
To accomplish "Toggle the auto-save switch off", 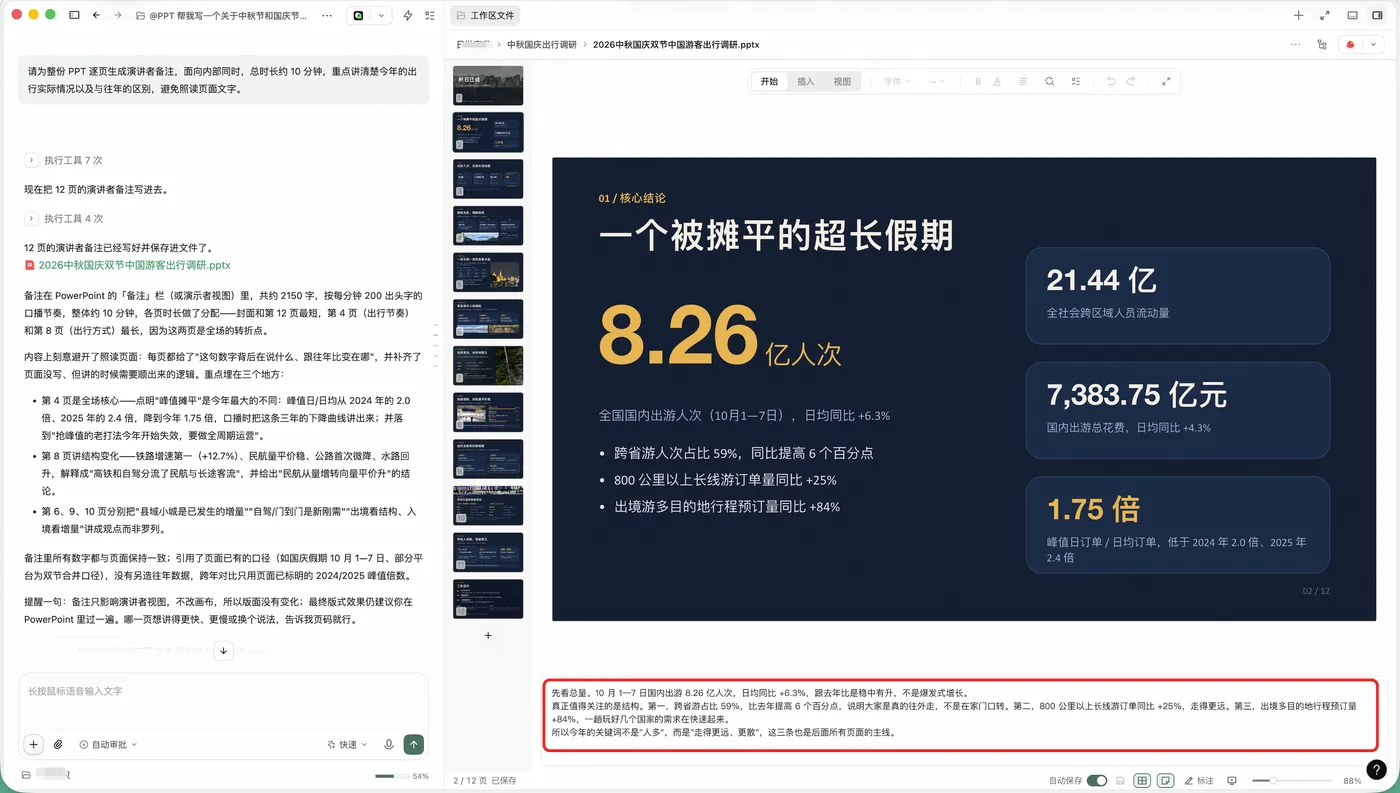I will pos(1097,780).
